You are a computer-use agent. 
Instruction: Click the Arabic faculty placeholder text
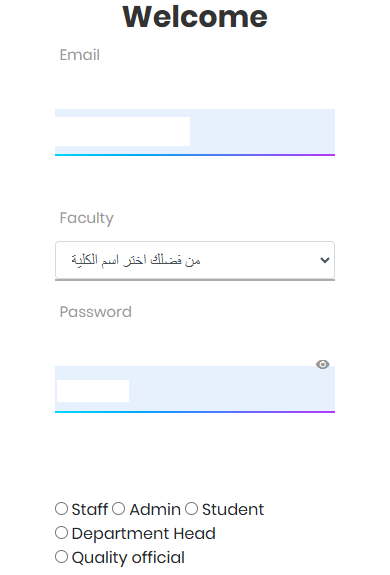[x=136, y=260]
